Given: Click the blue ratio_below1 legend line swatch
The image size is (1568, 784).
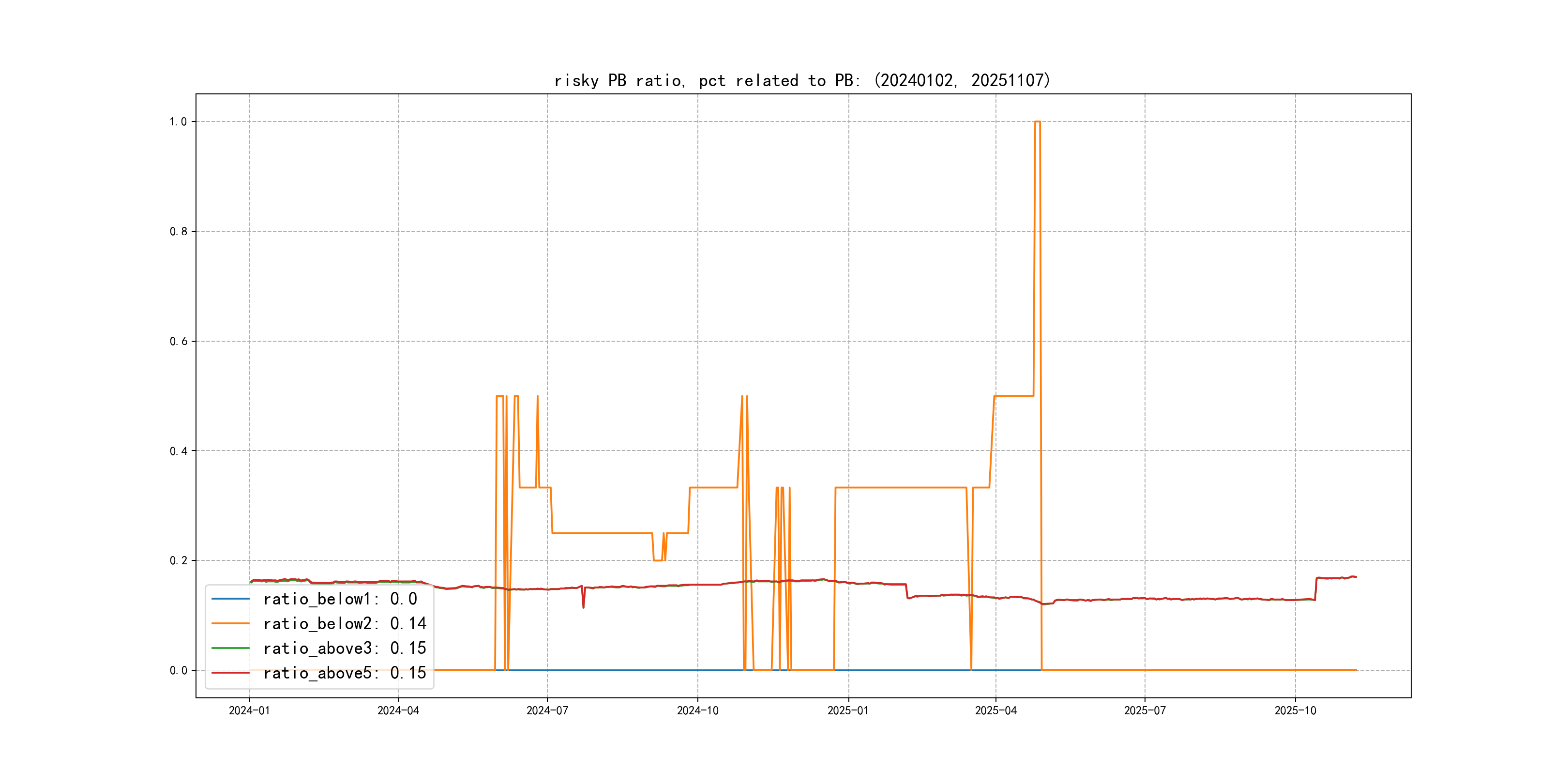Looking at the screenshot, I should [230, 599].
